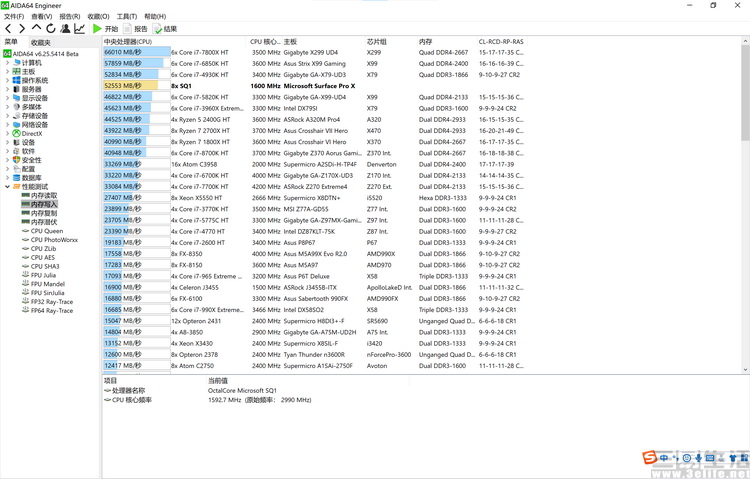The image size is (750, 479).
Task: Select 操作系统 tree item with Windows logo
Action: pyautogui.click(x=31, y=80)
